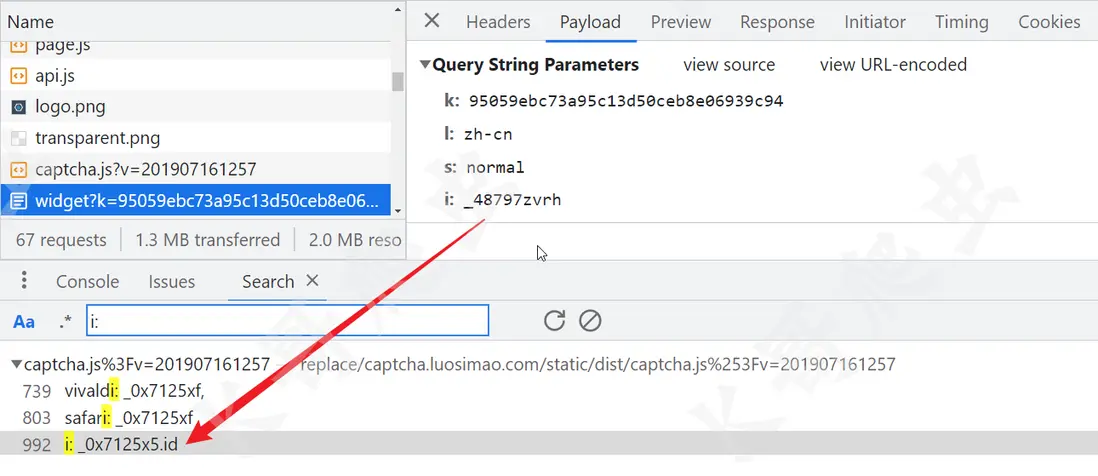The image size is (1098, 476).
Task: Click the transparent.png file icon
Action: point(18,138)
